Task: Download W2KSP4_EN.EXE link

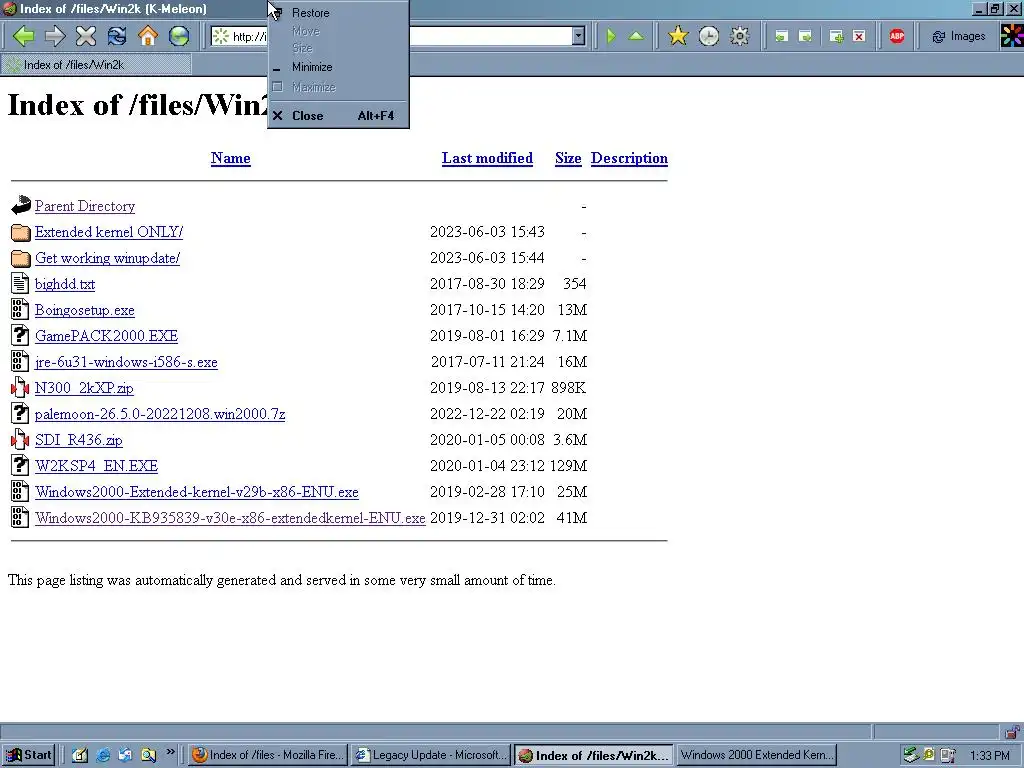Action: pyautogui.click(x=97, y=466)
